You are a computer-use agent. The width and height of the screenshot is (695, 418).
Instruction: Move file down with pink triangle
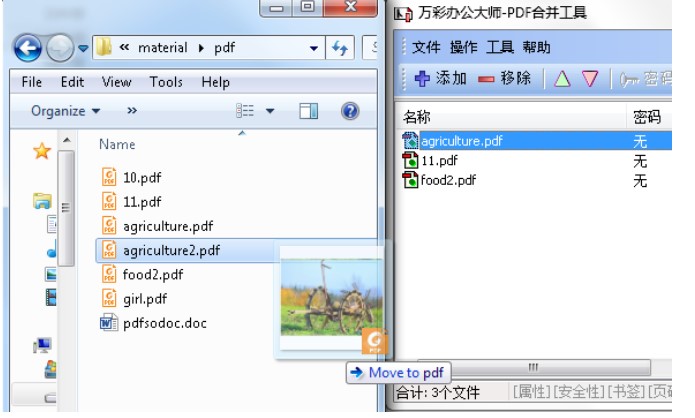click(x=590, y=79)
